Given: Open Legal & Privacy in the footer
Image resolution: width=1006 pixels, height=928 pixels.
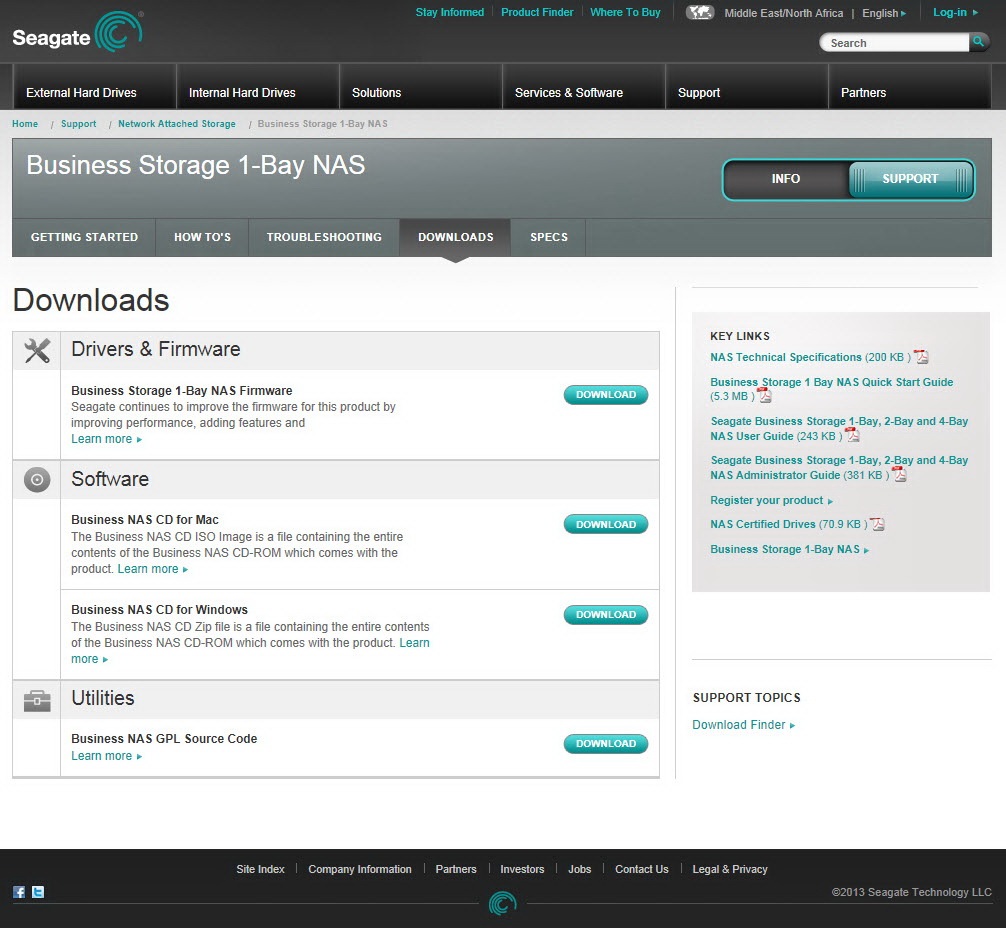Looking at the screenshot, I should point(729,869).
